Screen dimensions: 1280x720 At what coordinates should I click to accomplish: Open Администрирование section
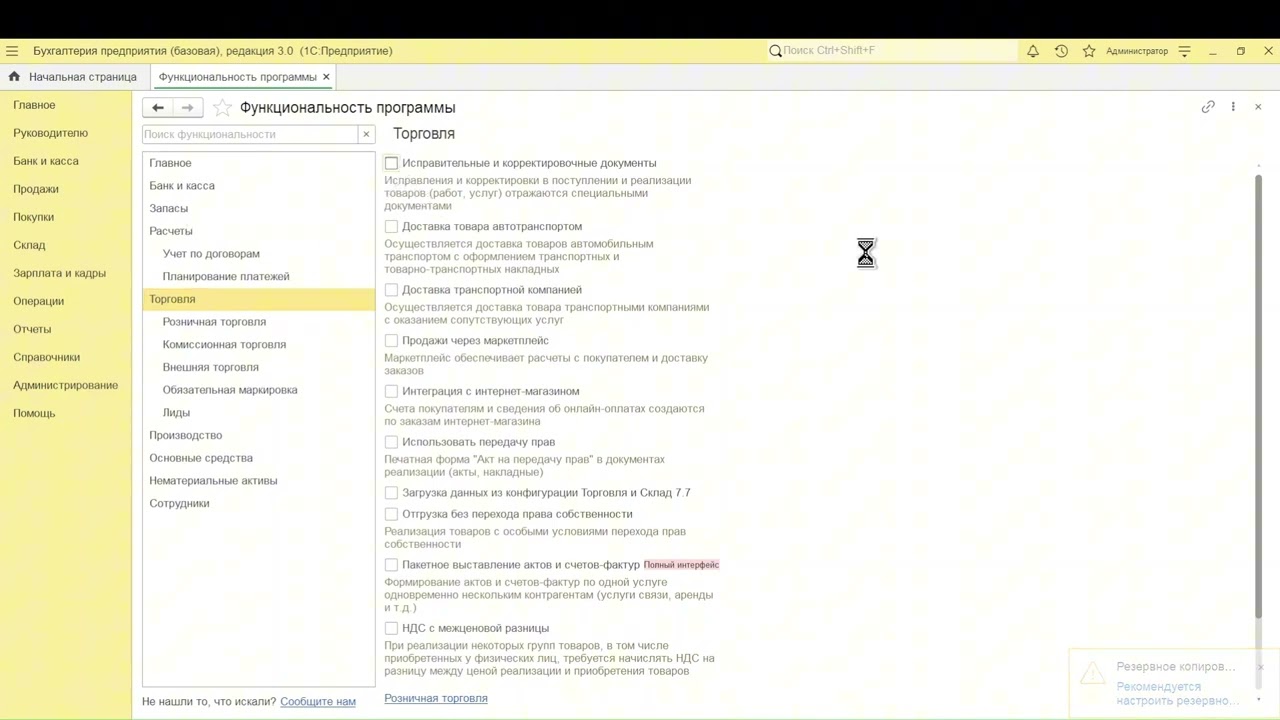coord(66,385)
